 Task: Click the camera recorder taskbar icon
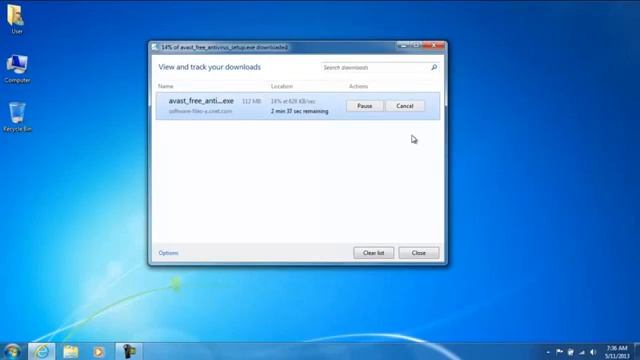tap(129, 352)
